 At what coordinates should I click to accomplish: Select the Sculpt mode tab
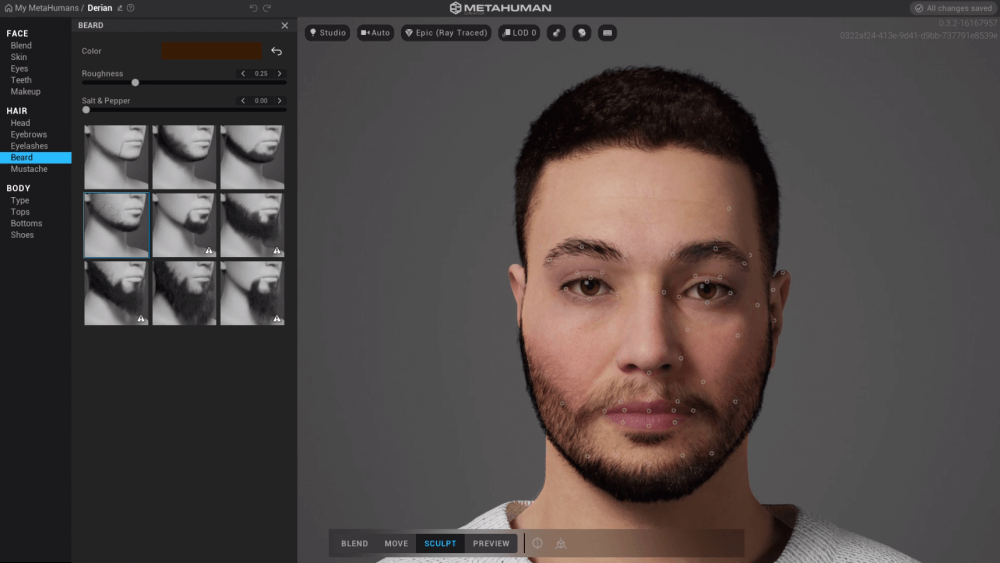tap(440, 543)
